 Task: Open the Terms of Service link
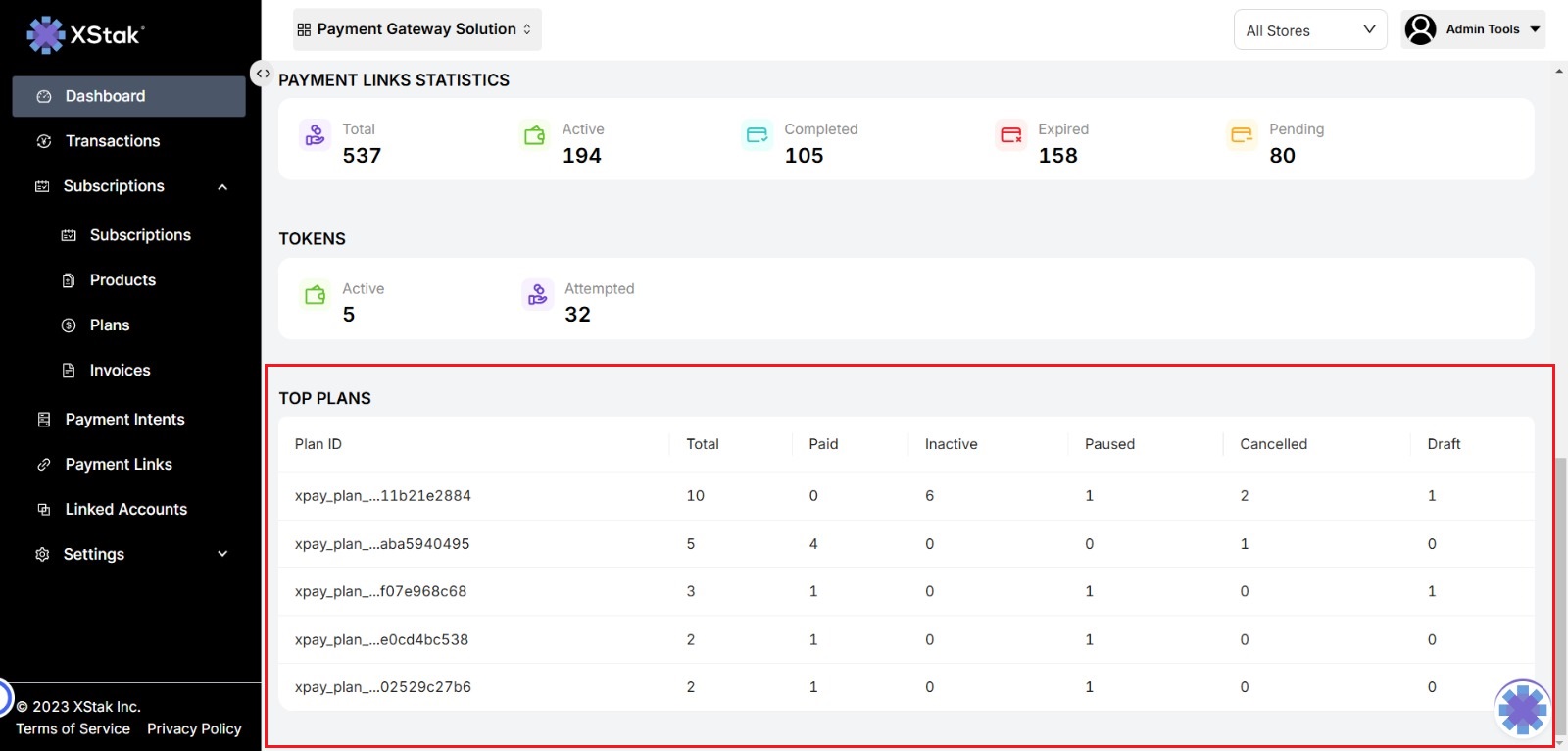click(73, 729)
